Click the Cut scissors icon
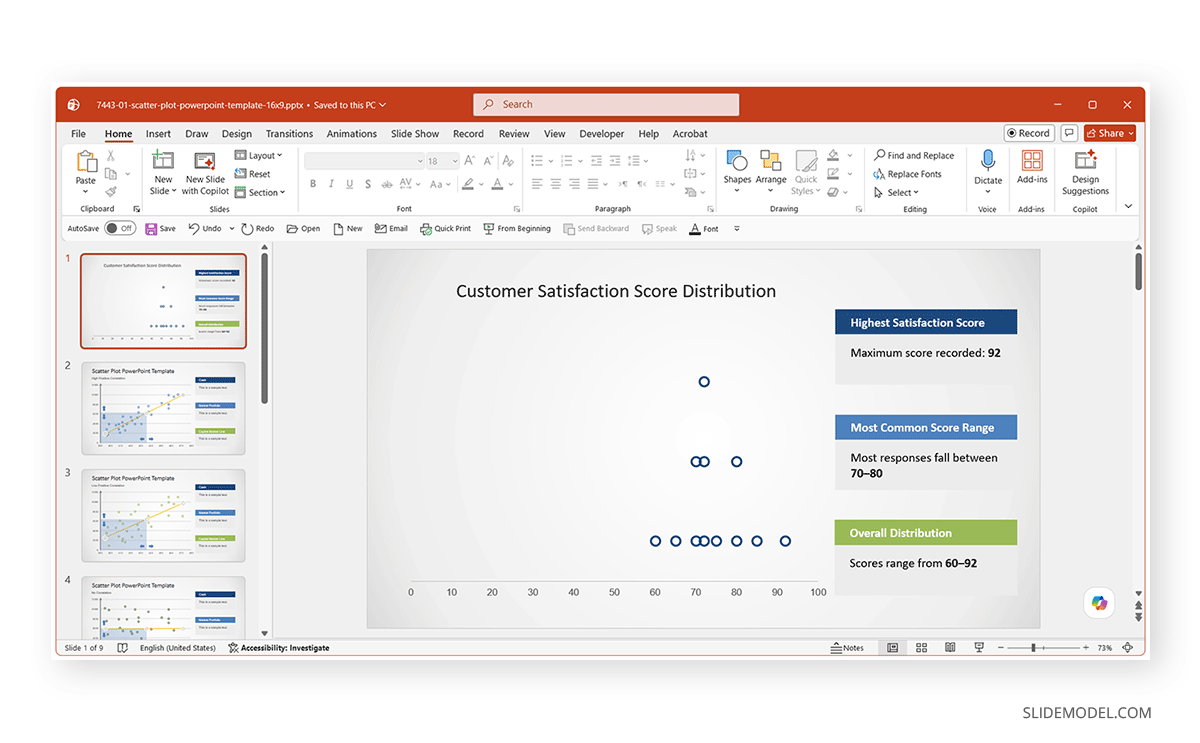Viewport: 1200px width, 743px height. (x=111, y=156)
